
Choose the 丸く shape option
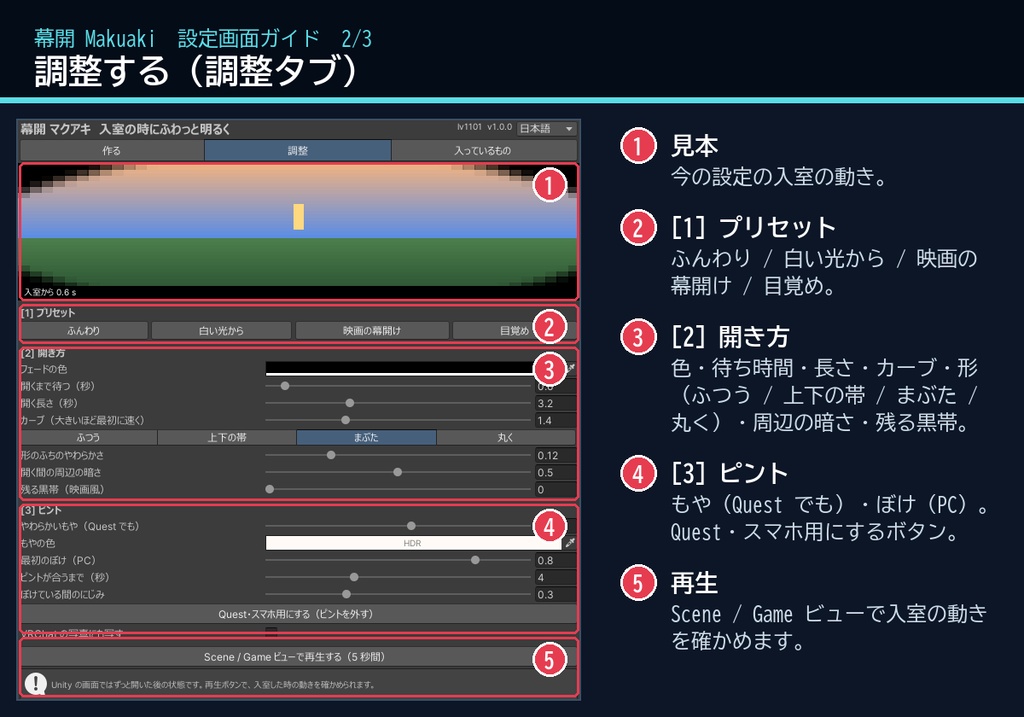[x=506, y=437]
